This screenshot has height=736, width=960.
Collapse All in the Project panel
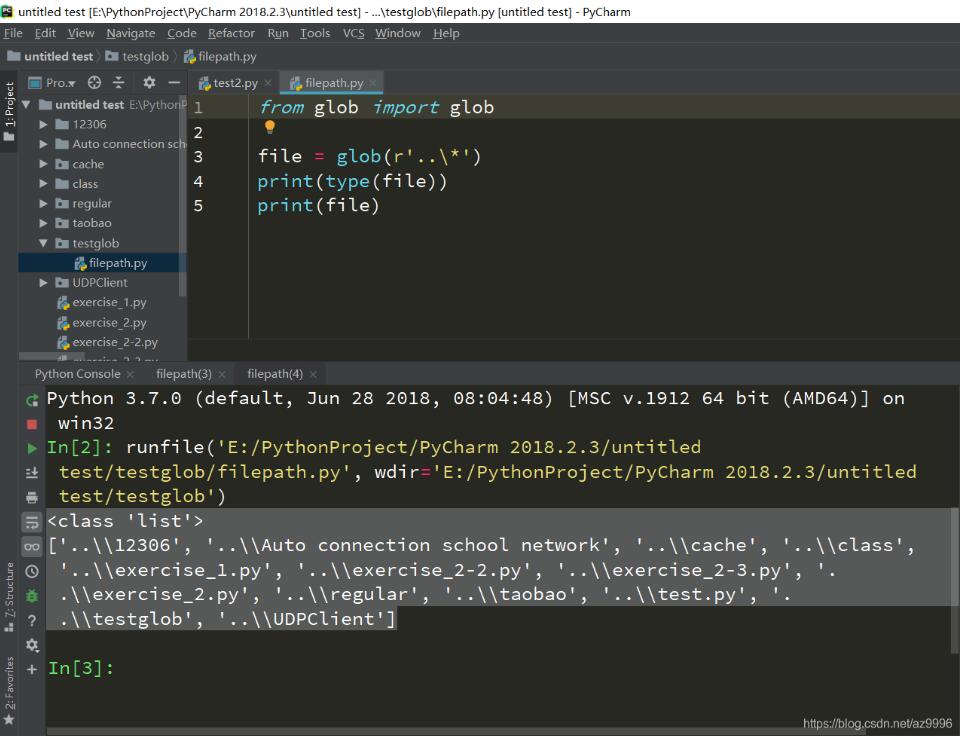click(119, 82)
